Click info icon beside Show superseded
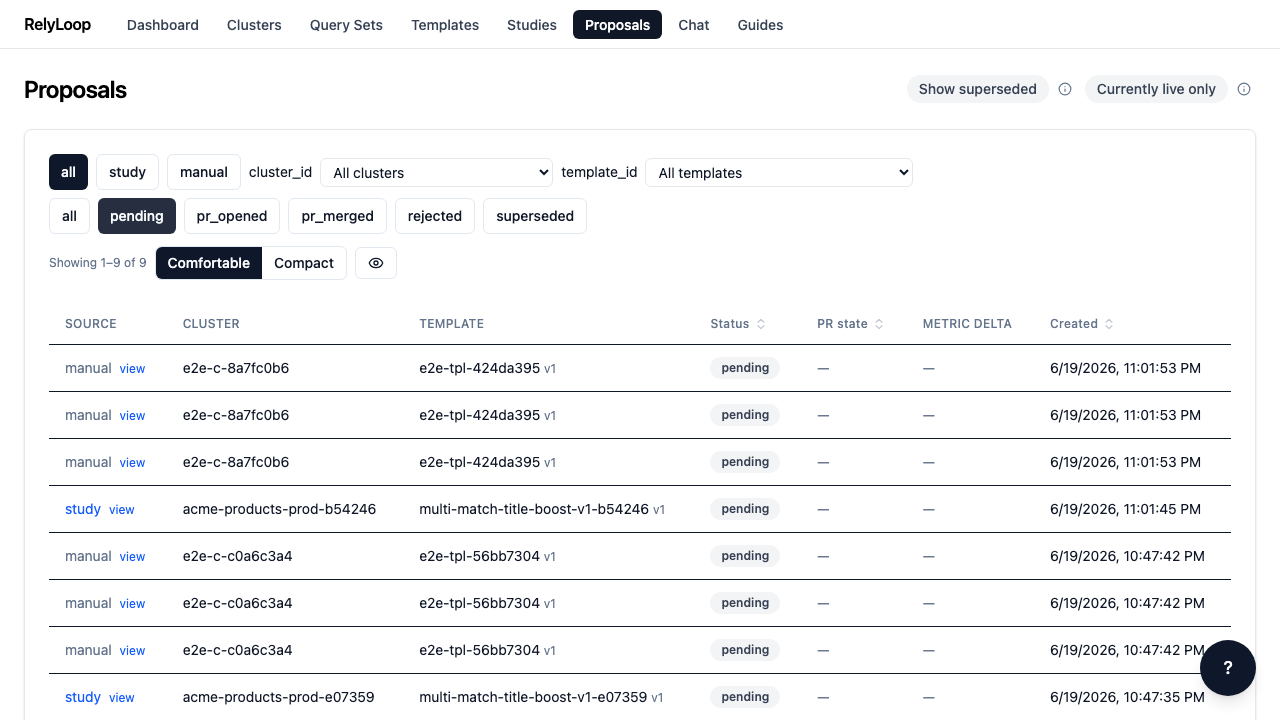The width and height of the screenshot is (1280, 720). (x=1065, y=89)
